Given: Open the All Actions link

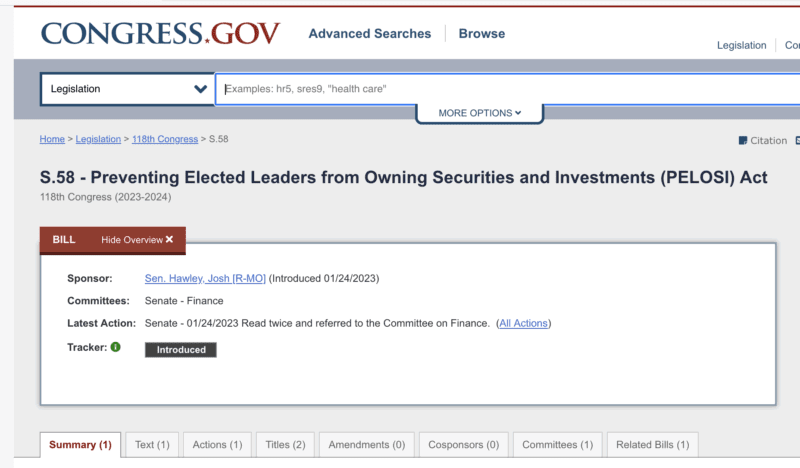Looking at the screenshot, I should (523, 323).
